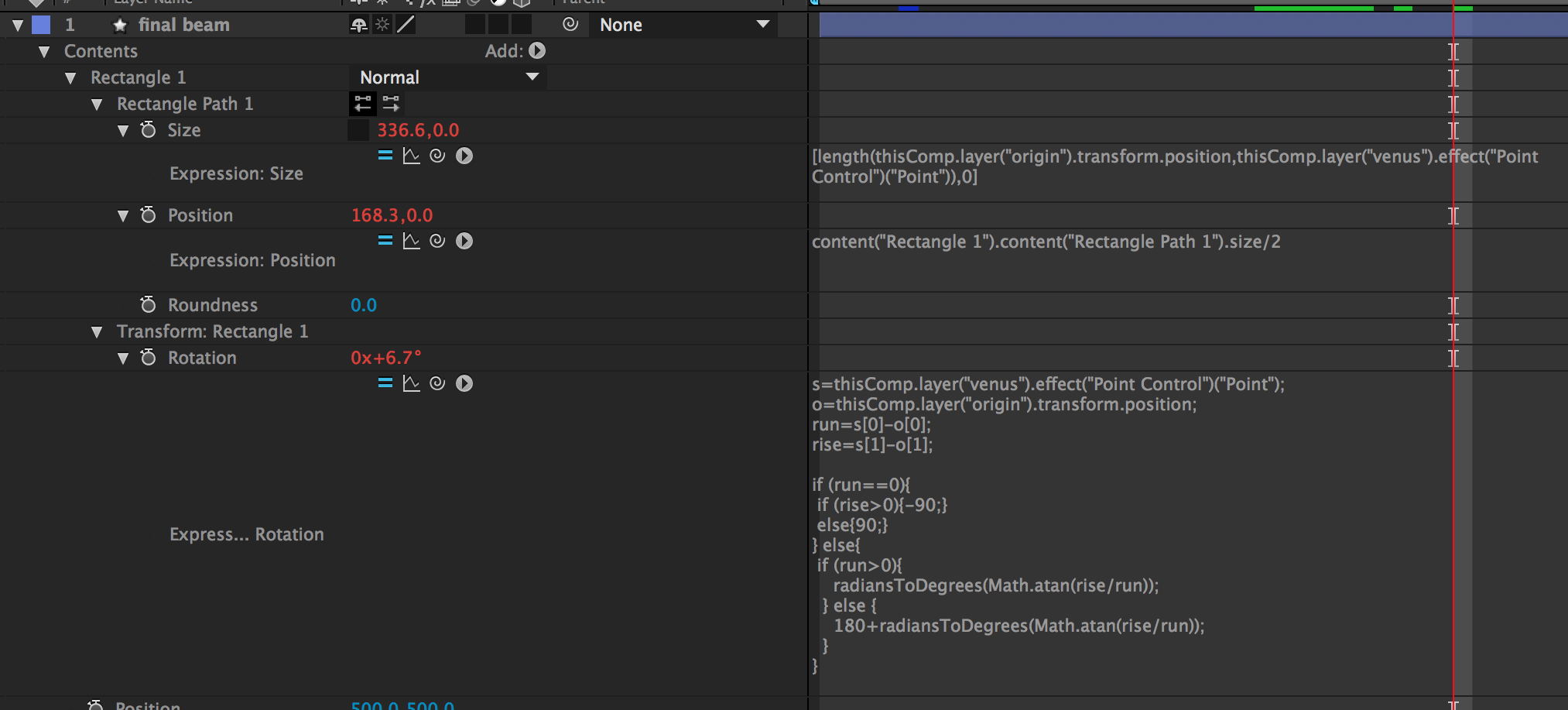
Task: Enable 3D Layer switch for final beam
Action: coord(522,25)
